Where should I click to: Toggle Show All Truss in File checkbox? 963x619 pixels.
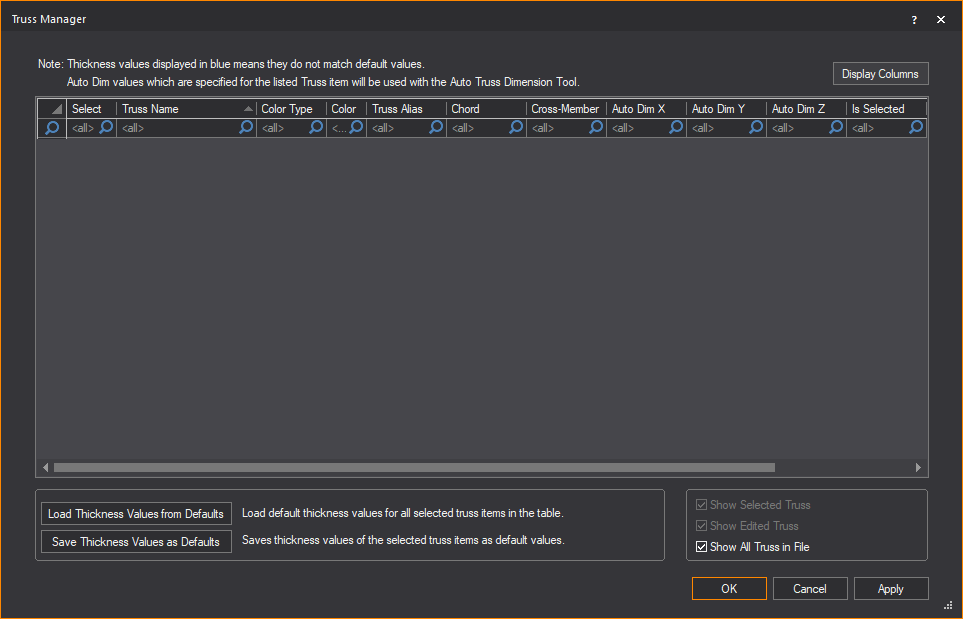pyautogui.click(x=702, y=547)
